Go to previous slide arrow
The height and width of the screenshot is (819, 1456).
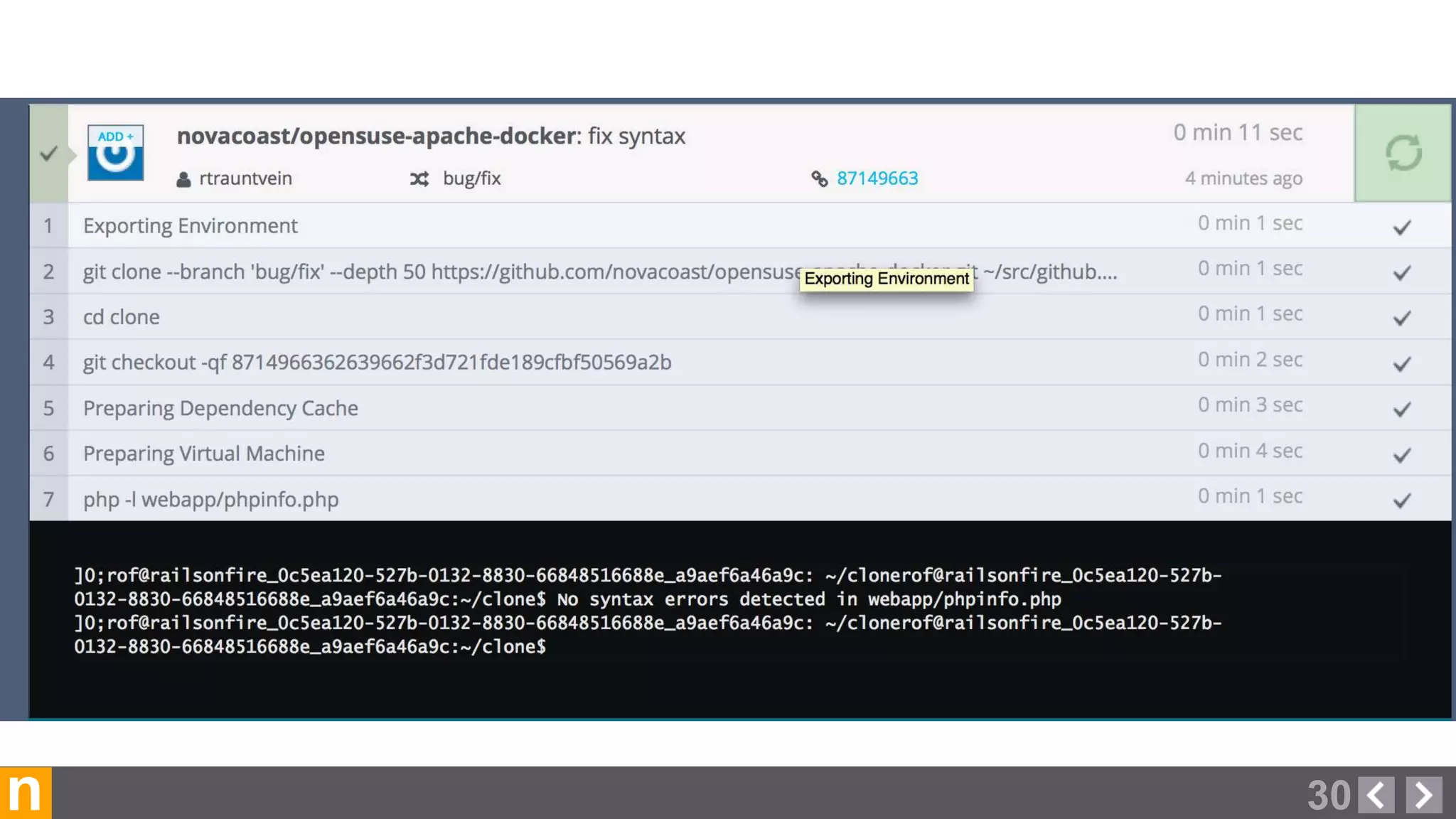click(x=1376, y=795)
